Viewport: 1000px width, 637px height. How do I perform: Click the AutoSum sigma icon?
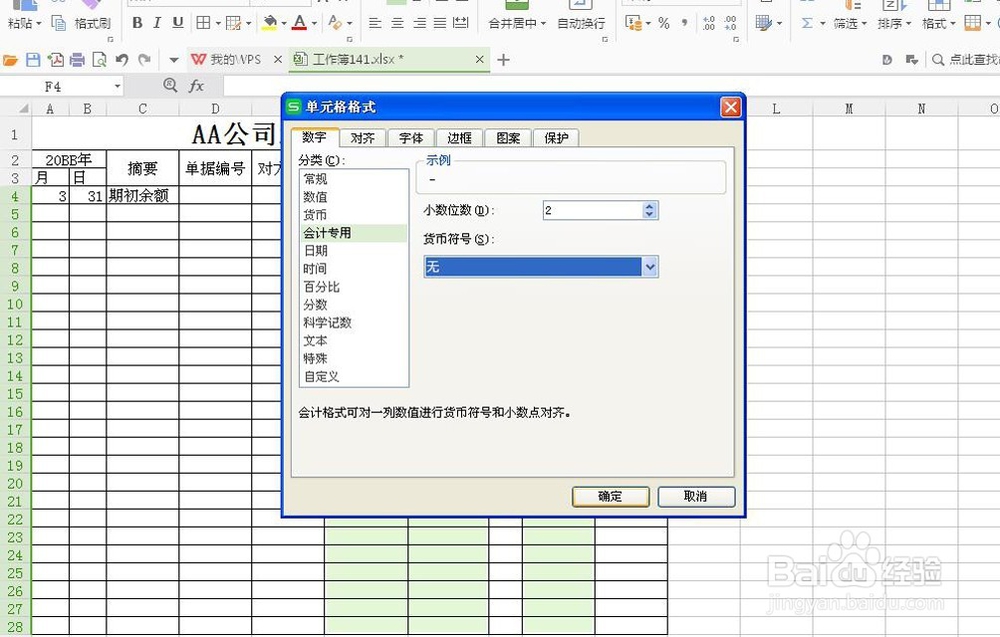(807, 24)
